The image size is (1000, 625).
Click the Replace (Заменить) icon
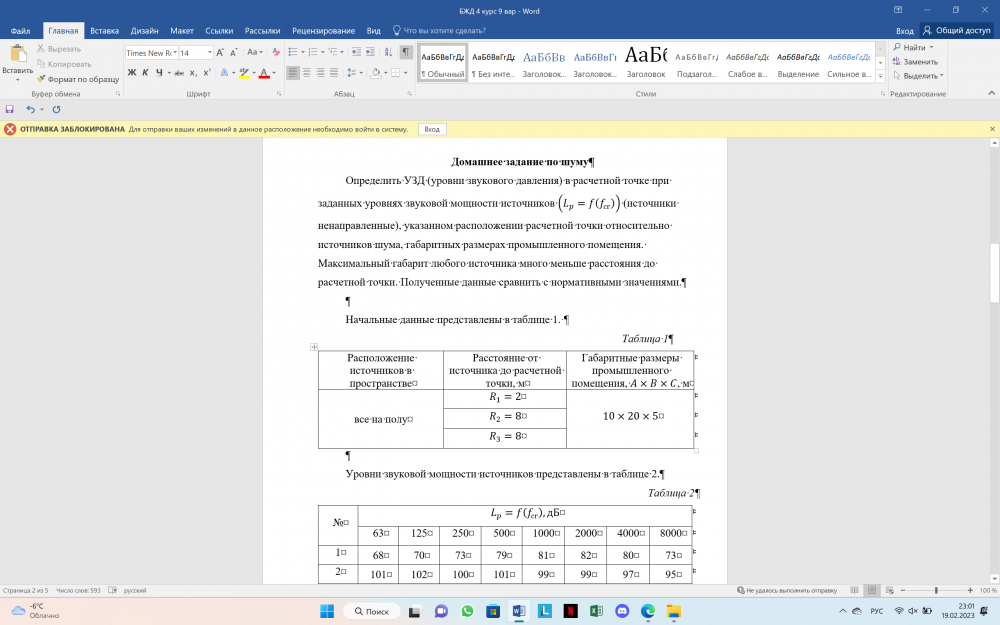point(897,61)
